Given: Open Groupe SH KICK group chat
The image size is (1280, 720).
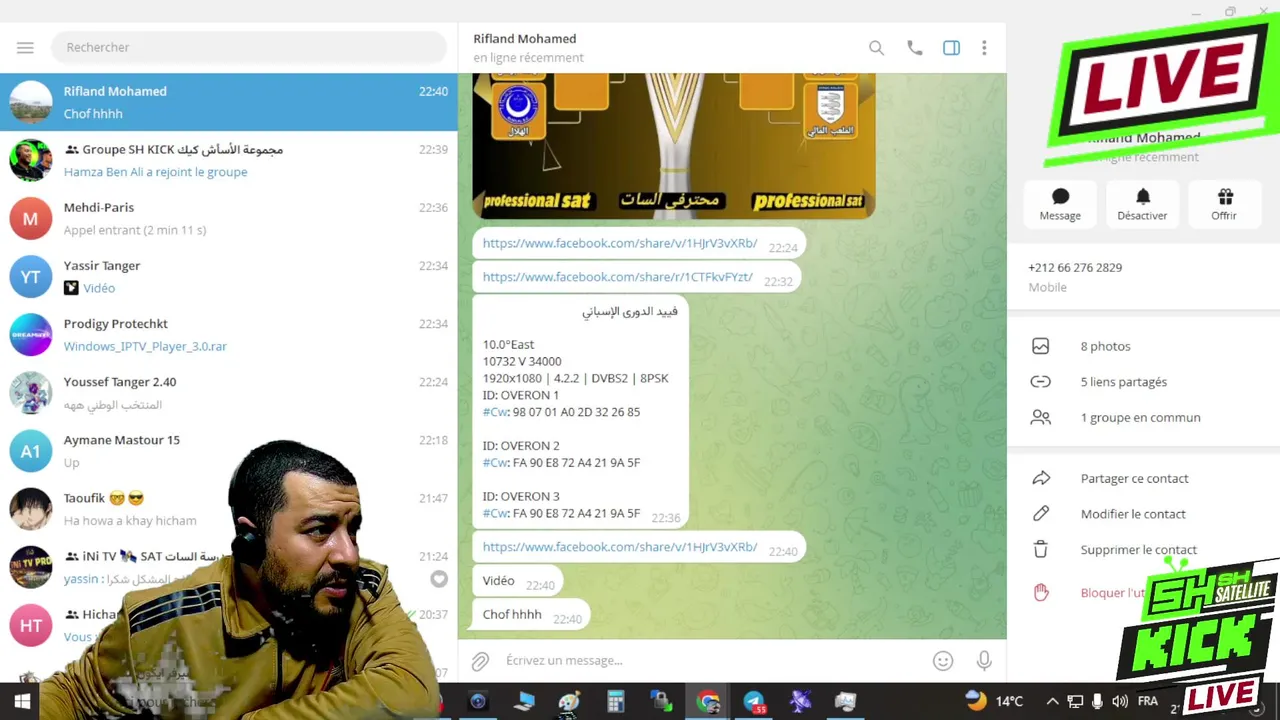Looking at the screenshot, I should click(x=229, y=160).
